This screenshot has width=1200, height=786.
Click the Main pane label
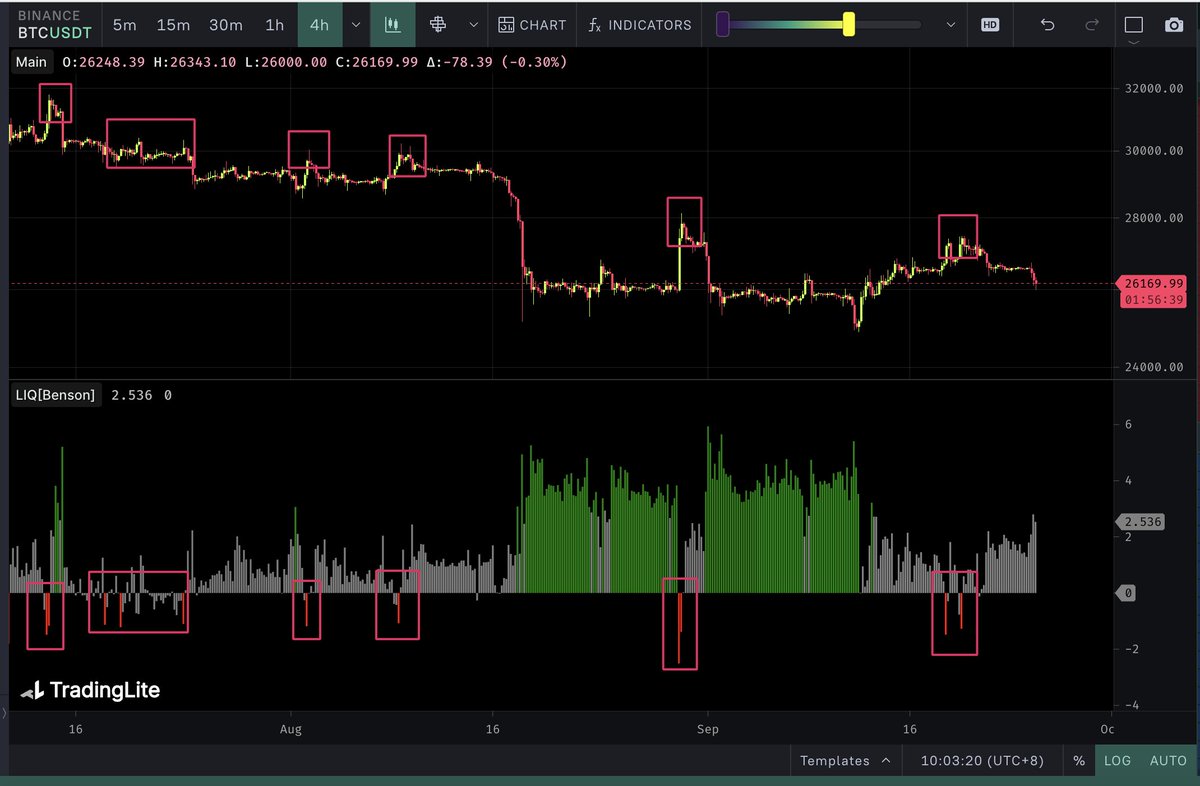[31, 62]
